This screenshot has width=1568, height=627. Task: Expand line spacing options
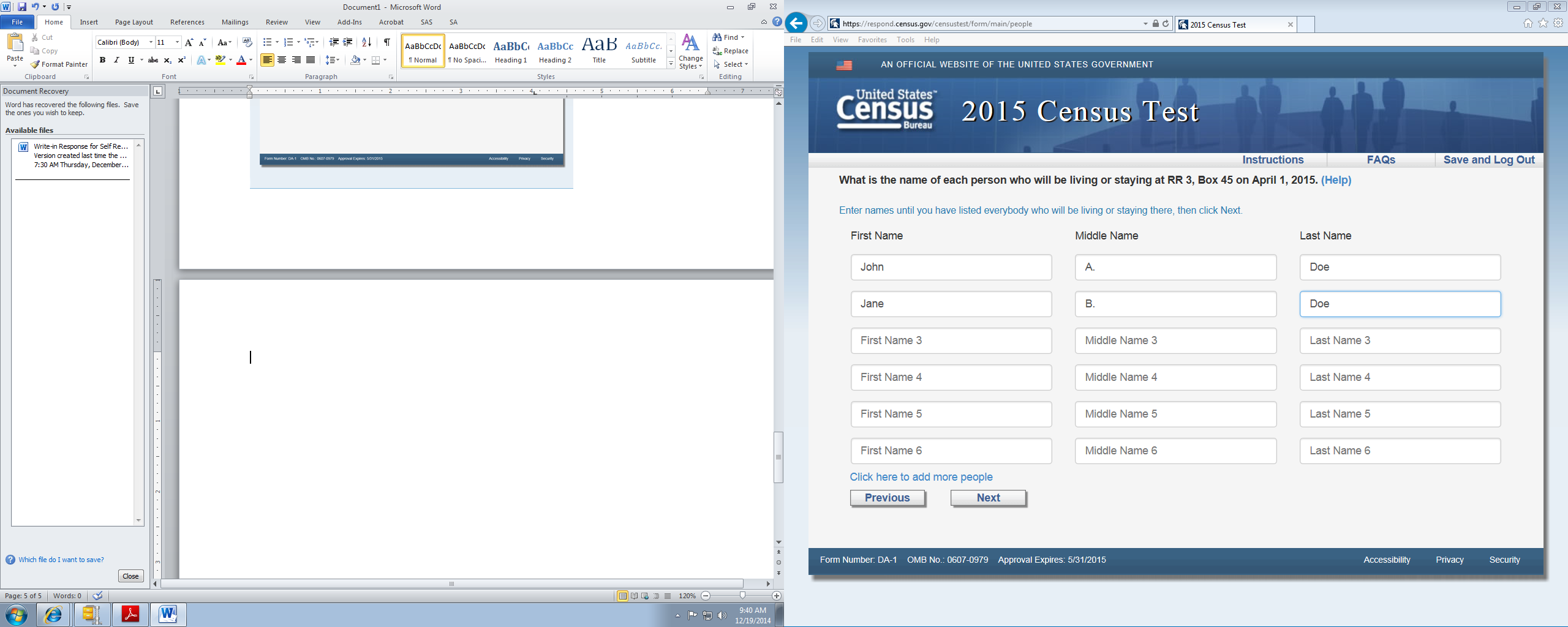click(333, 60)
